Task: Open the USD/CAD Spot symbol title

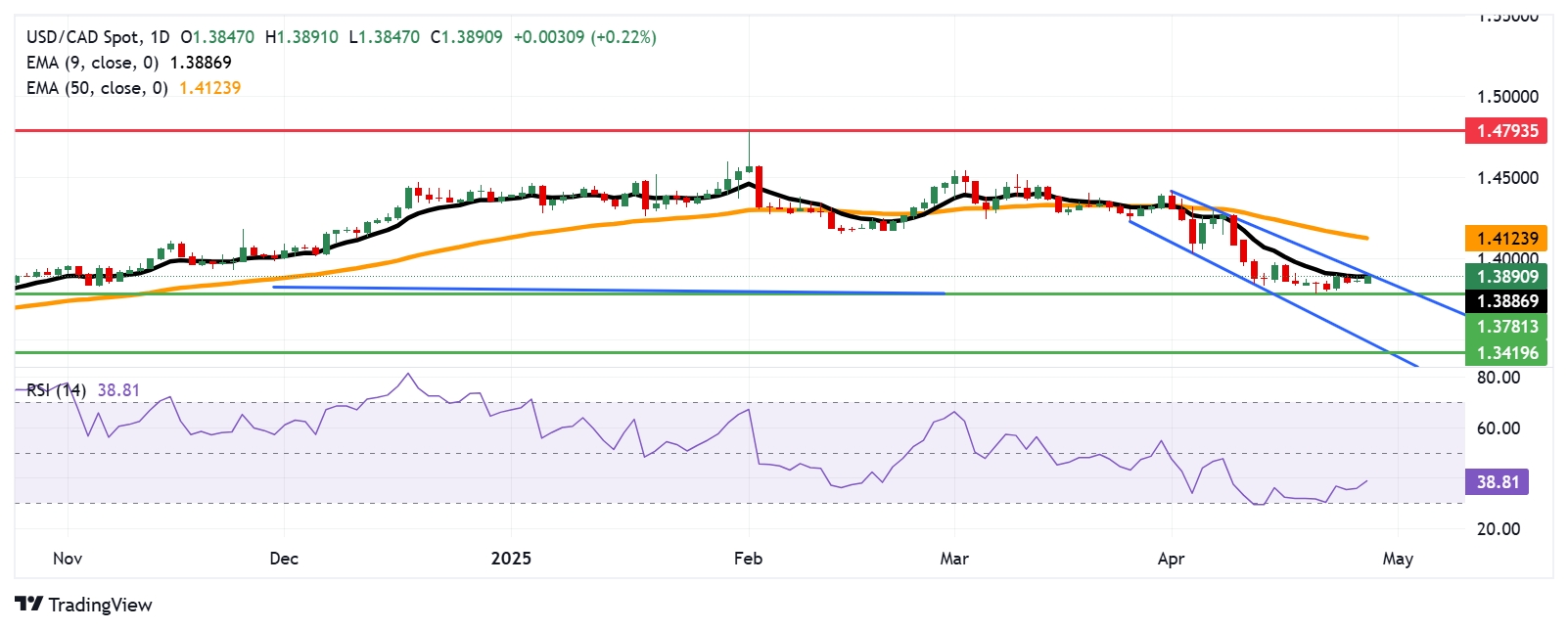Action: coord(82,37)
